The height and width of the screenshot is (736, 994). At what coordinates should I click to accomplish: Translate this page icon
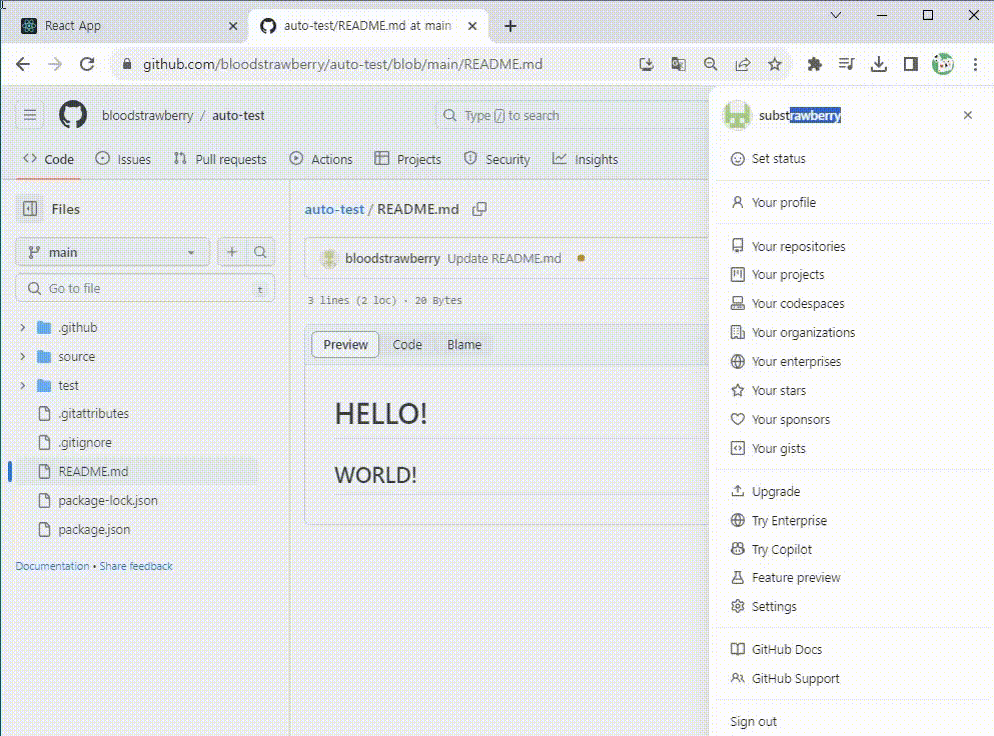tap(678, 64)
